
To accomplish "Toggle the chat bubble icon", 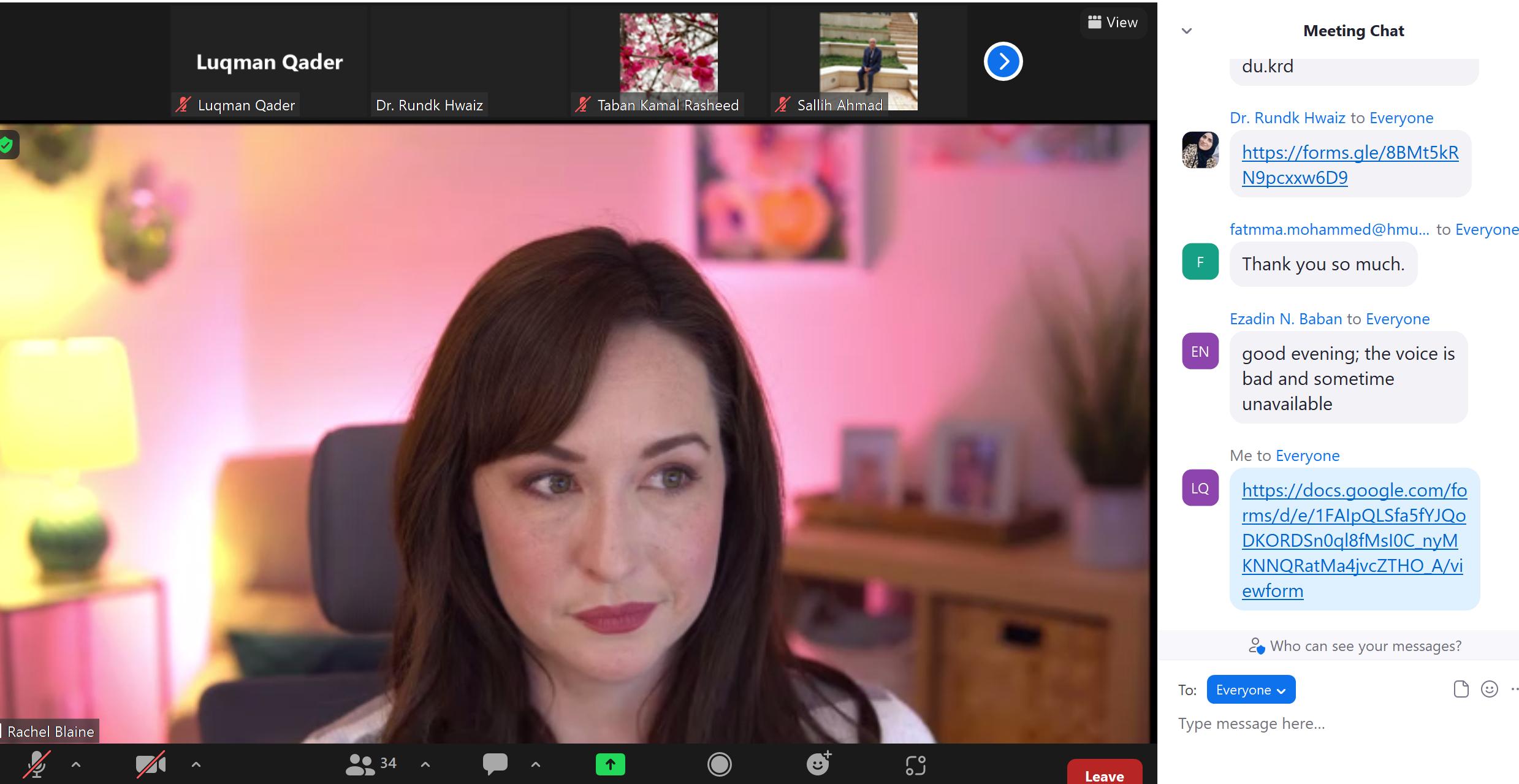I will click(x=495, y=764).
